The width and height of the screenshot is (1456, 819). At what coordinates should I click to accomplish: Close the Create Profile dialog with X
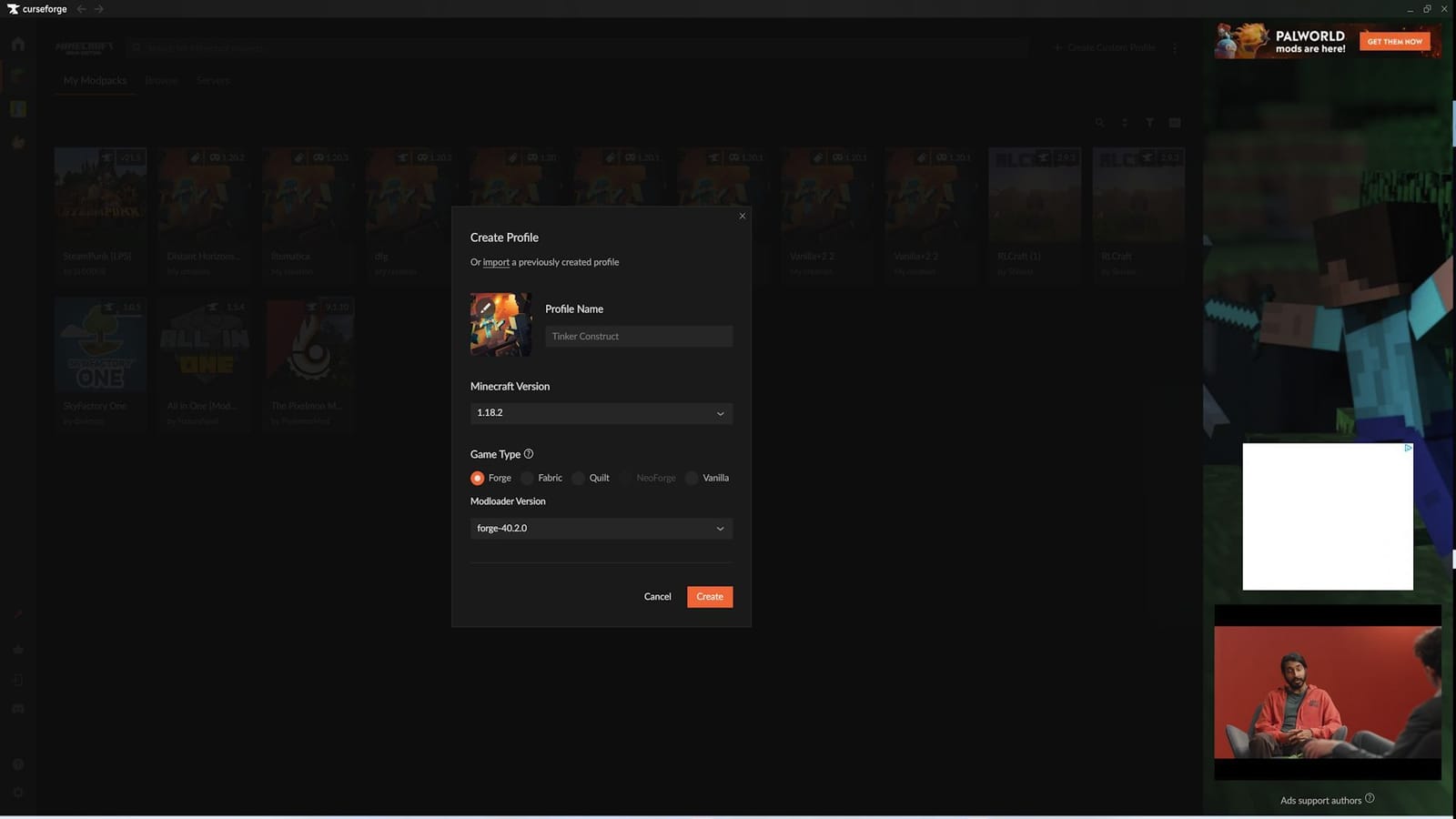743,216
